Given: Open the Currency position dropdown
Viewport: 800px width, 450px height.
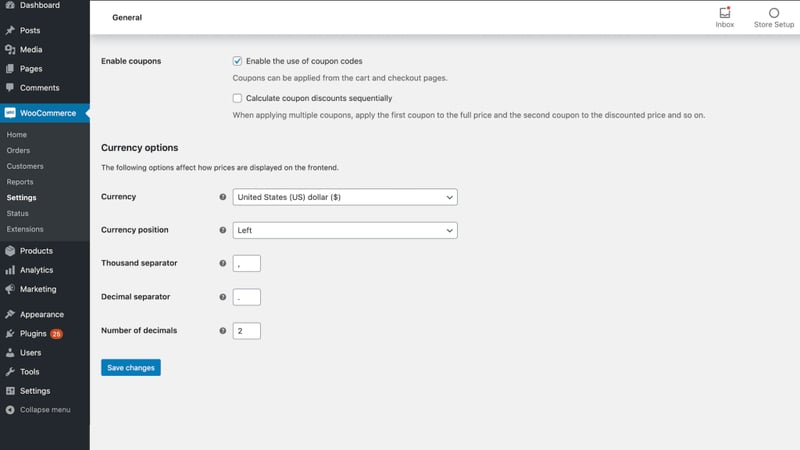Looking at the screenshot, I should [344, 230].
